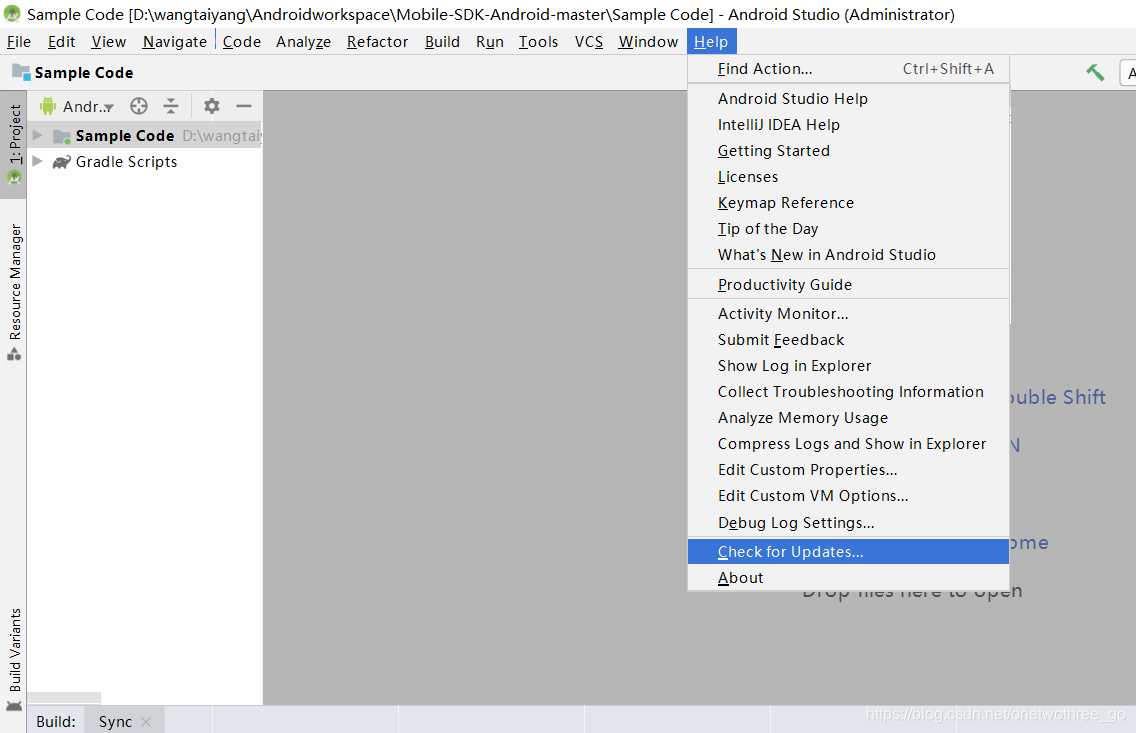Open the Refactor menu
The image size is (1136, 733).
[x=377, y=42]
